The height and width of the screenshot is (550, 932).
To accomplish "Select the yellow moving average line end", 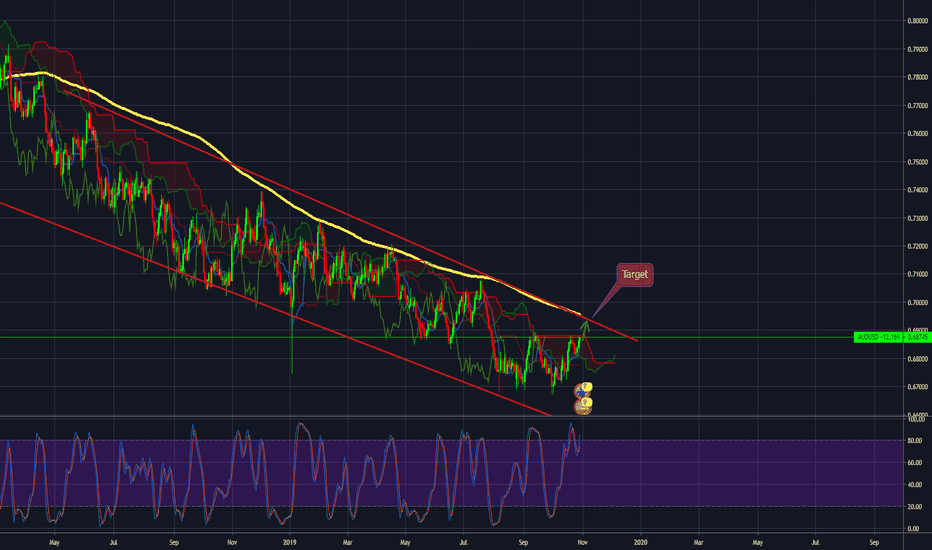I will (x=579, y=313).
